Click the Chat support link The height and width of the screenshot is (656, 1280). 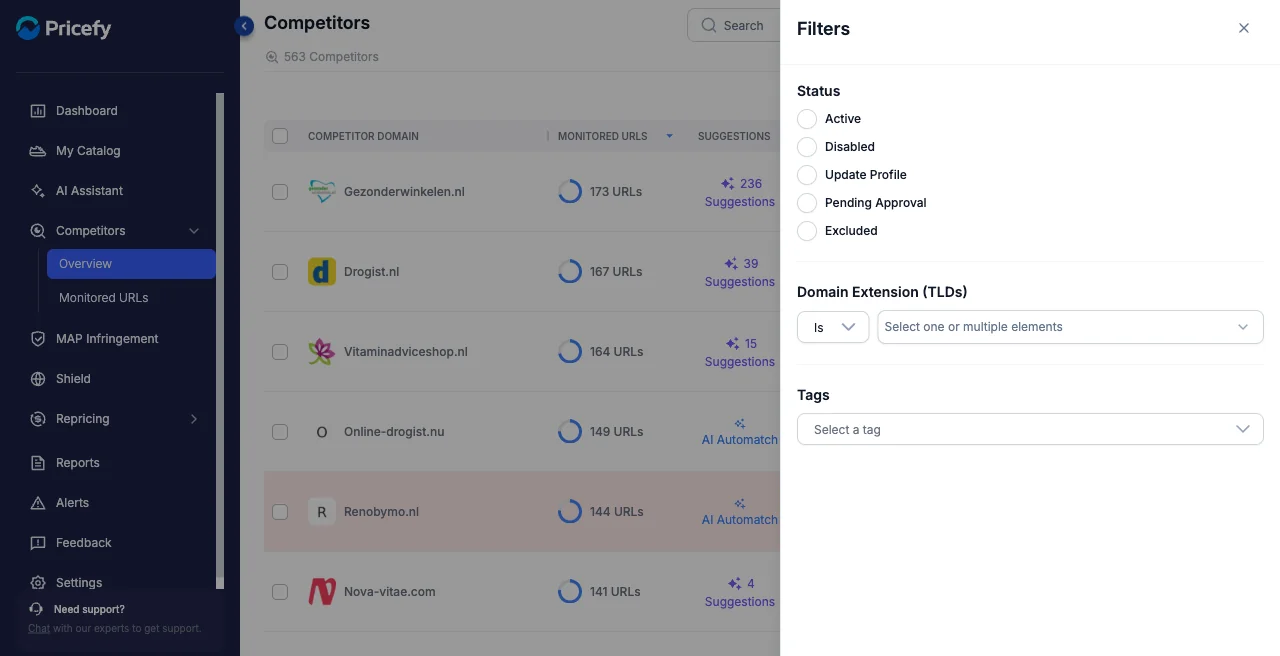pyautogui.click(x=39, y=629)
